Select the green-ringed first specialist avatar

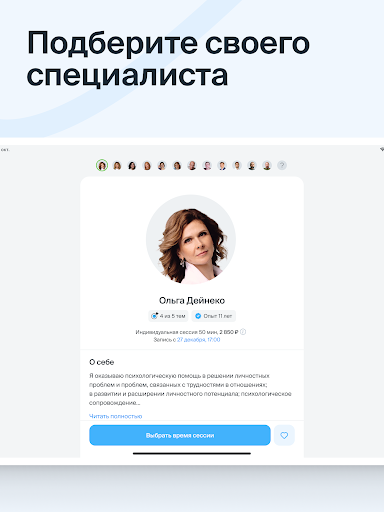tap(102, 165)
